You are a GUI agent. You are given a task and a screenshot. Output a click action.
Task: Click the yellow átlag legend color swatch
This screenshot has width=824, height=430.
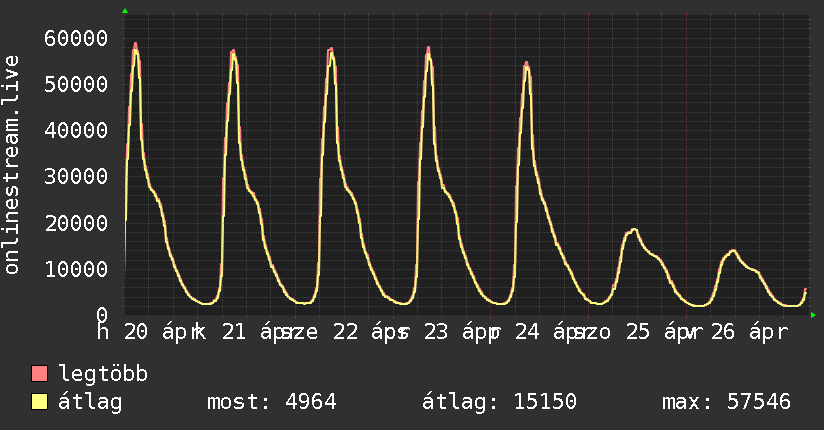pyautogui.click(x=39, y=401)
